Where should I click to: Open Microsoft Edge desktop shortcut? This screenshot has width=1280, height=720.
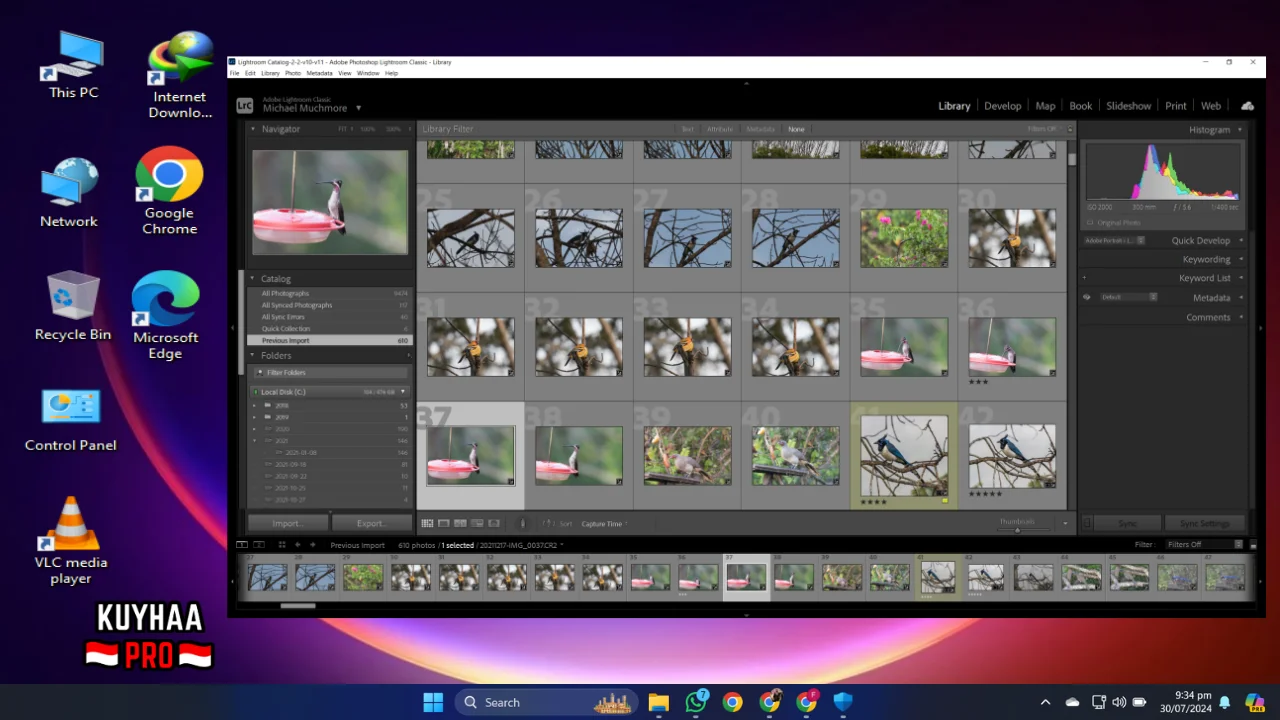click(165, 314)
